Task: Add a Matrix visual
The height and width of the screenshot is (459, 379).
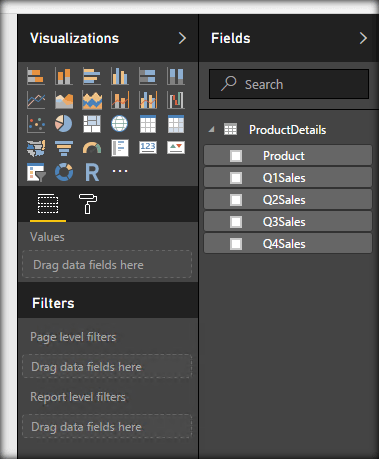Action: click(176, 124)
